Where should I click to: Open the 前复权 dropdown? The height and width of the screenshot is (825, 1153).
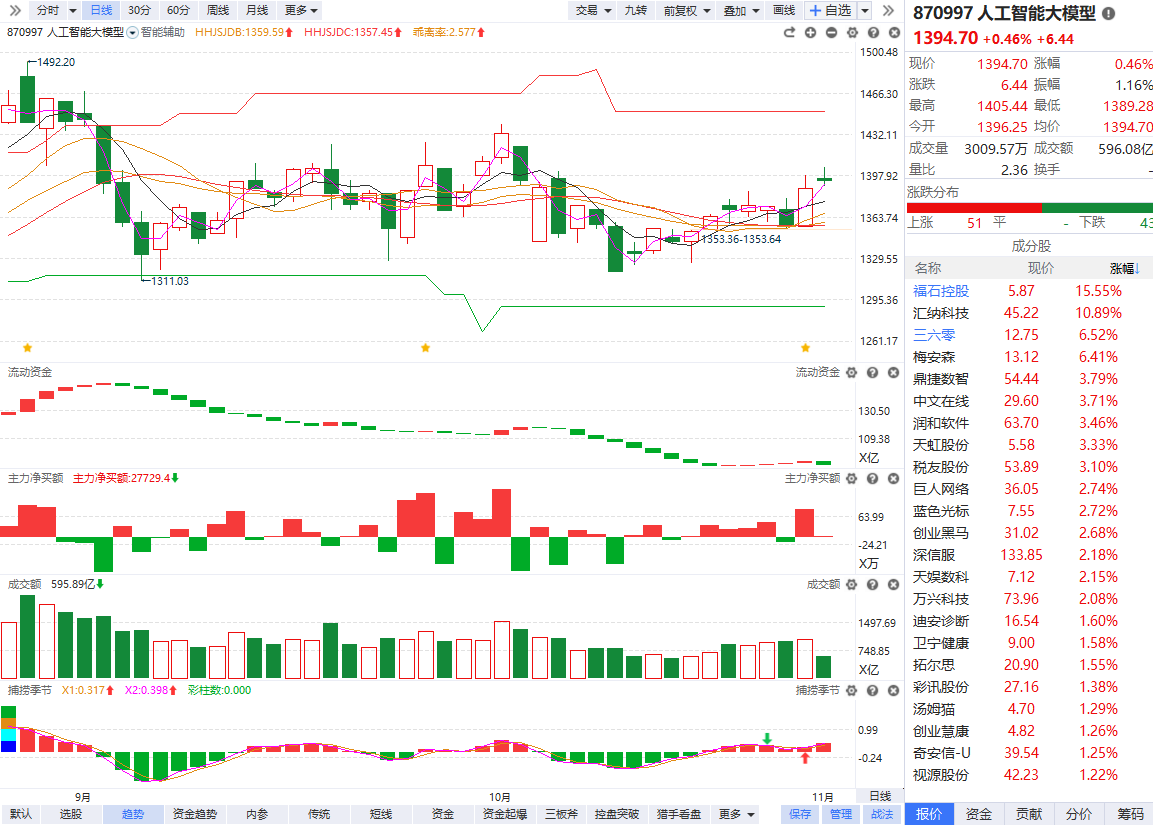(x=687, y=10)
